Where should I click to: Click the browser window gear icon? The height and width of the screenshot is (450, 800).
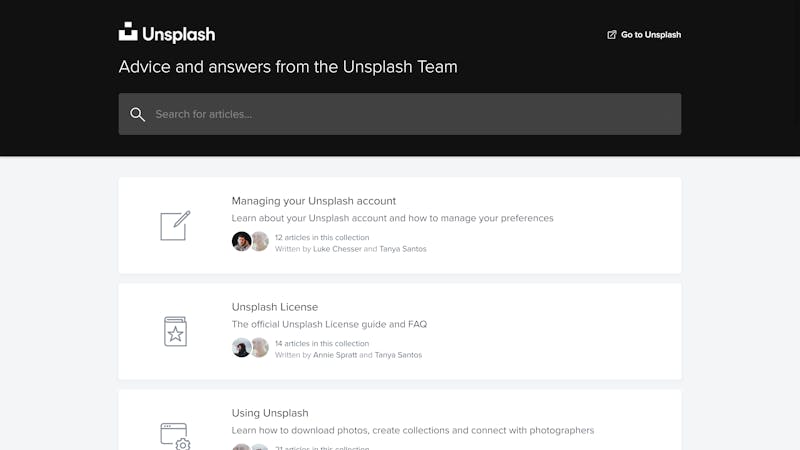point(175,436)
